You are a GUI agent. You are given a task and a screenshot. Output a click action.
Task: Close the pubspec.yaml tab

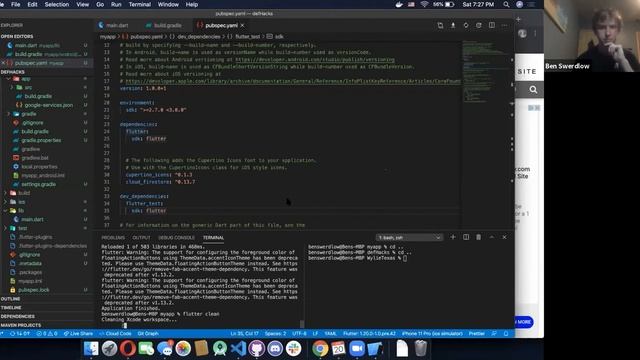[242, 25]
